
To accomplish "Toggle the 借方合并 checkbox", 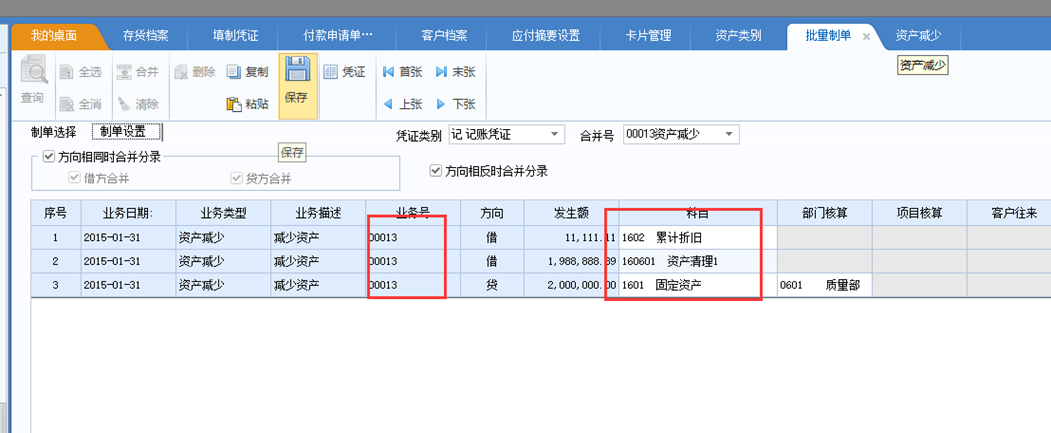I will coord(74,178).
